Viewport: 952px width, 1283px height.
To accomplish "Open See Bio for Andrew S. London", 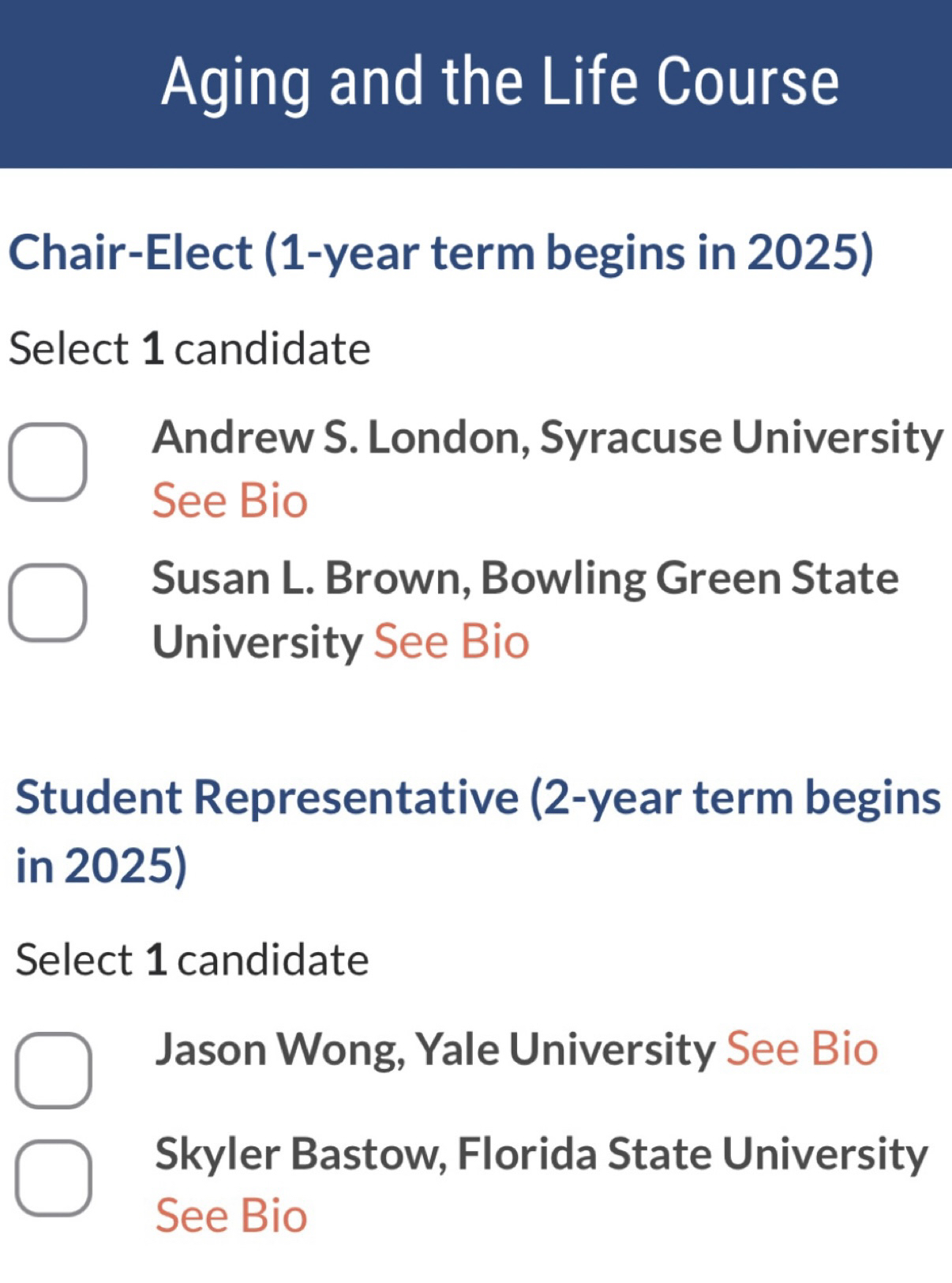I will point(230,501).
